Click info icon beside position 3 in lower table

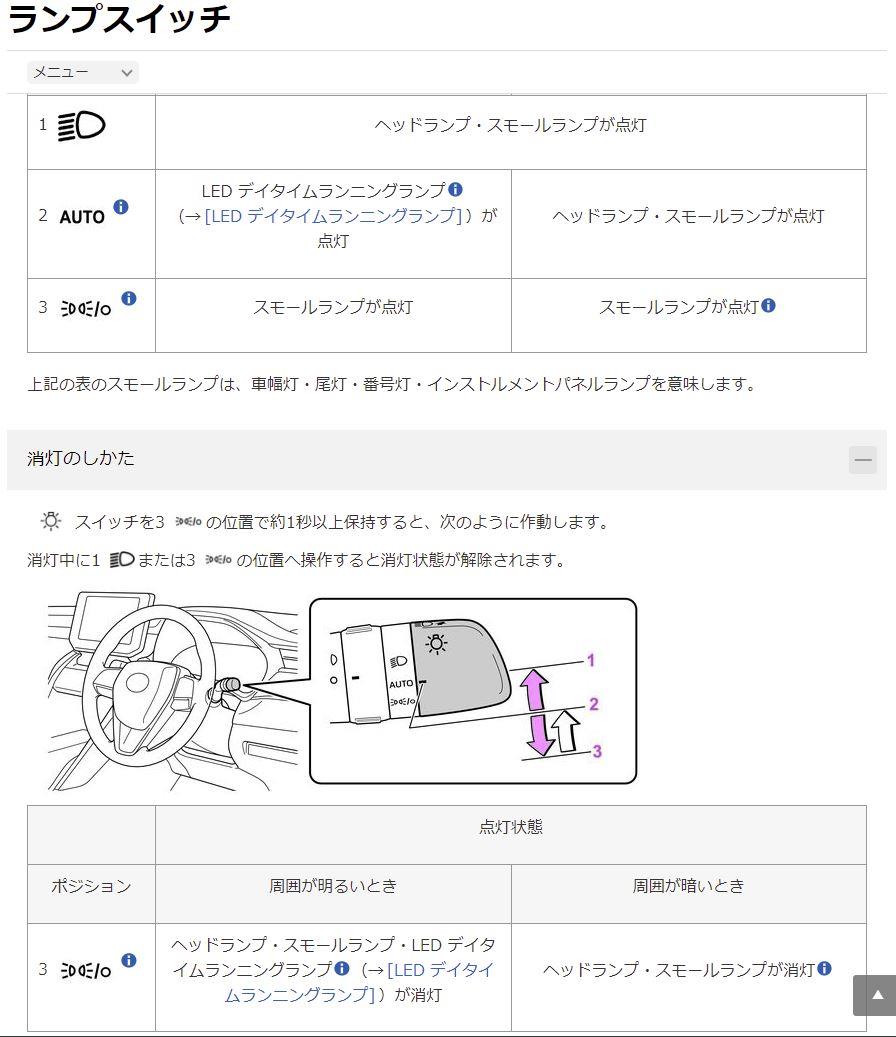point(129,960)
